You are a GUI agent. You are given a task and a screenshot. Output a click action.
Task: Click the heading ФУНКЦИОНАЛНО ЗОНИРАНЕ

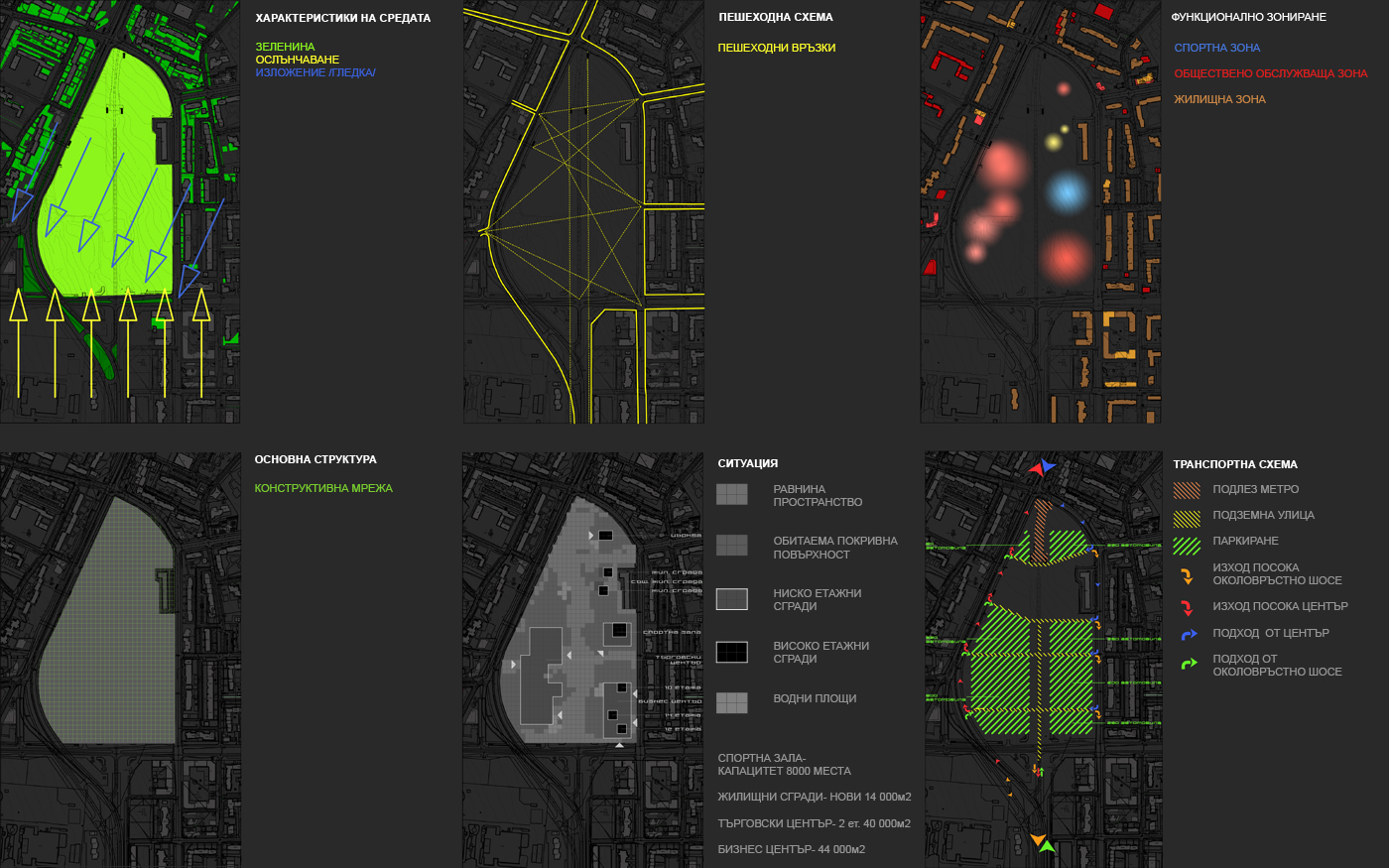pos(1248,17)
